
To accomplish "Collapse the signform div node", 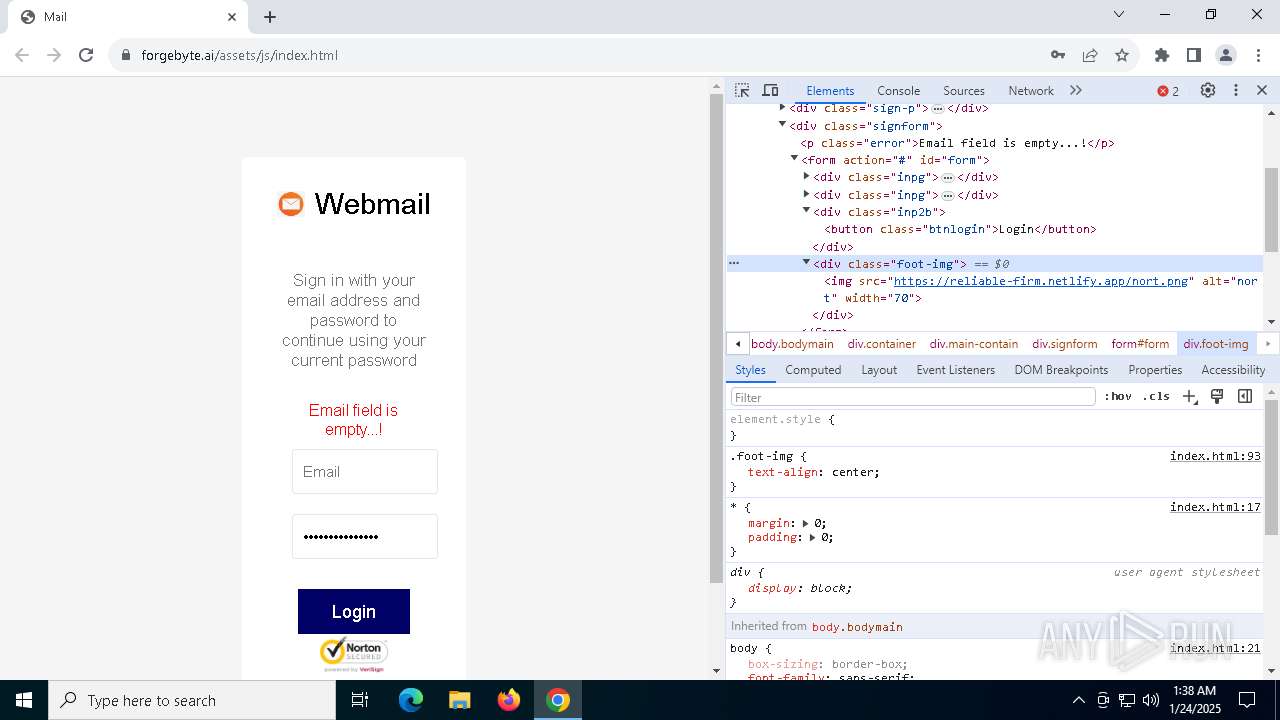I will (x=783, y=125).
